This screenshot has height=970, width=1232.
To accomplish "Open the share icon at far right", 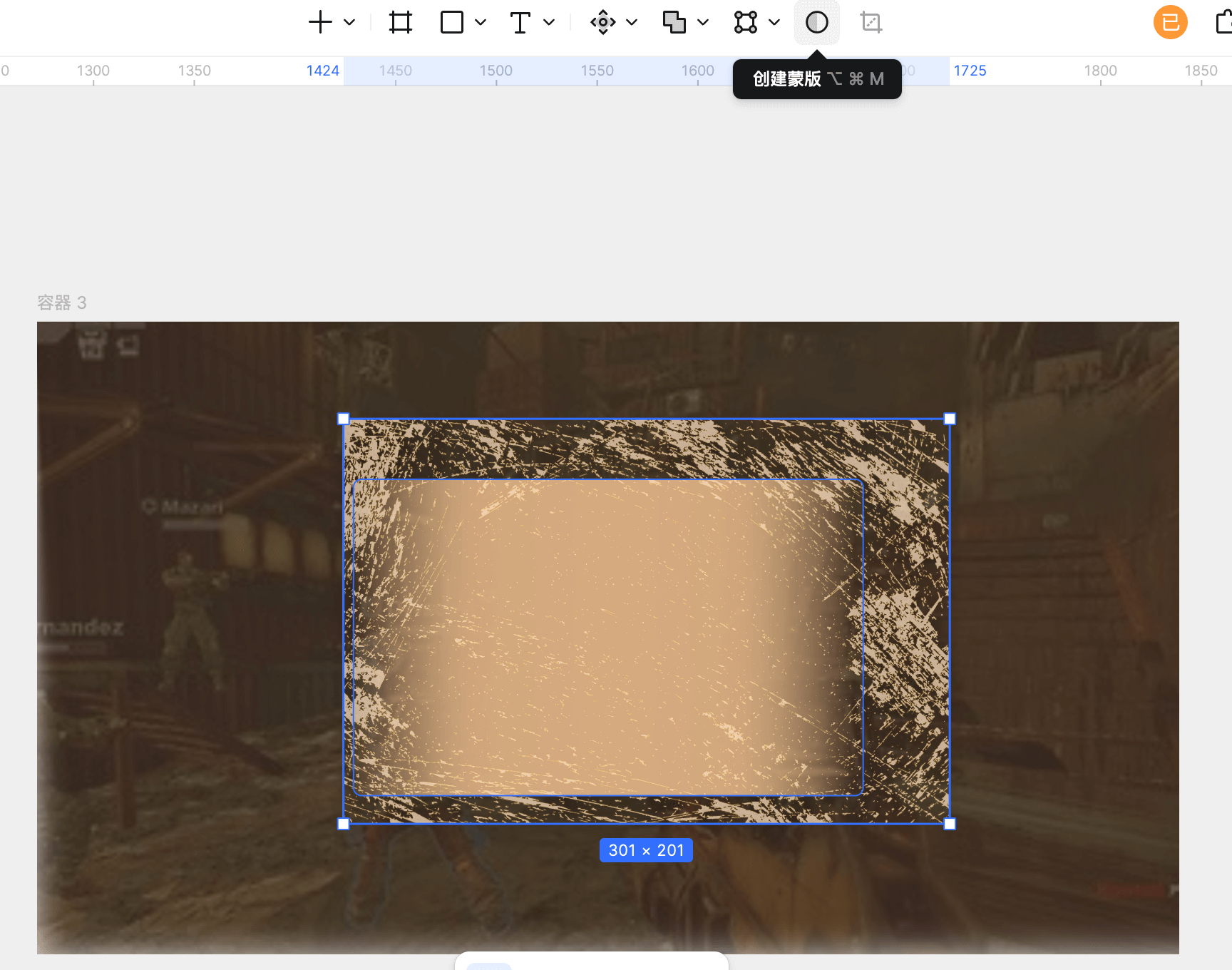I will [x=1223, y=22].
